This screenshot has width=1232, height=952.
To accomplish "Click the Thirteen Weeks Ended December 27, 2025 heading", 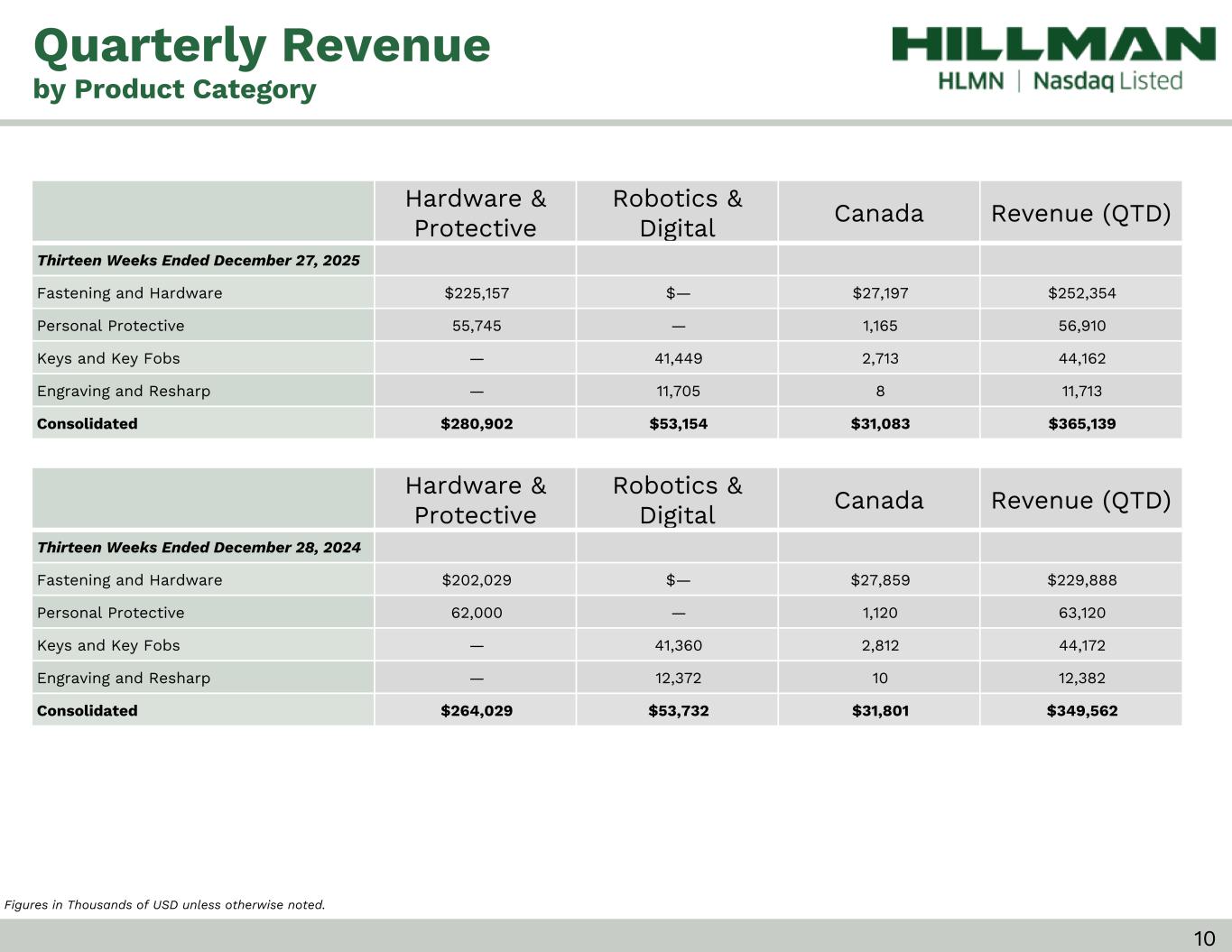I will [199, 261].
